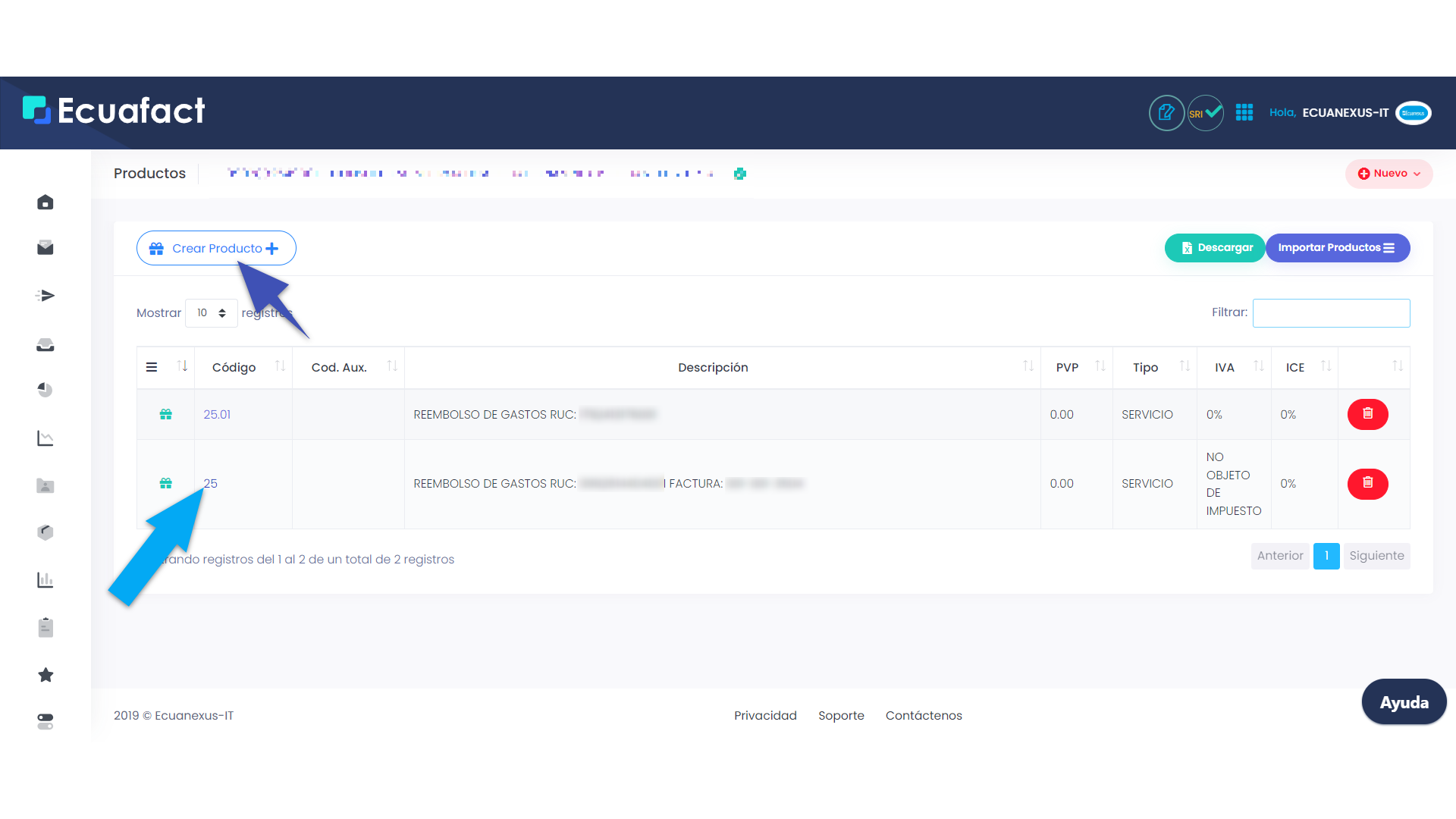Click the SRI checkmark status icon
Image resolution: width=1456 pixels, height=819 pixels.
[1205, 113]
